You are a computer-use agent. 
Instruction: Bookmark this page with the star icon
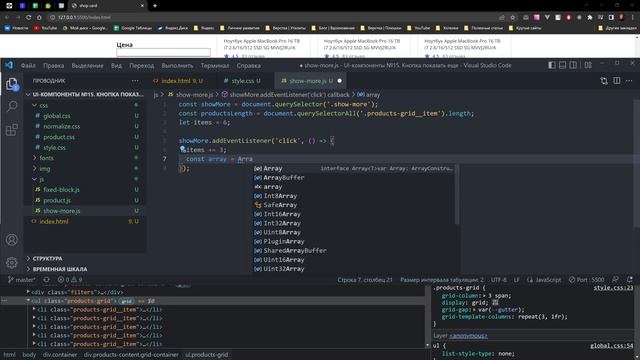[513, 18]
